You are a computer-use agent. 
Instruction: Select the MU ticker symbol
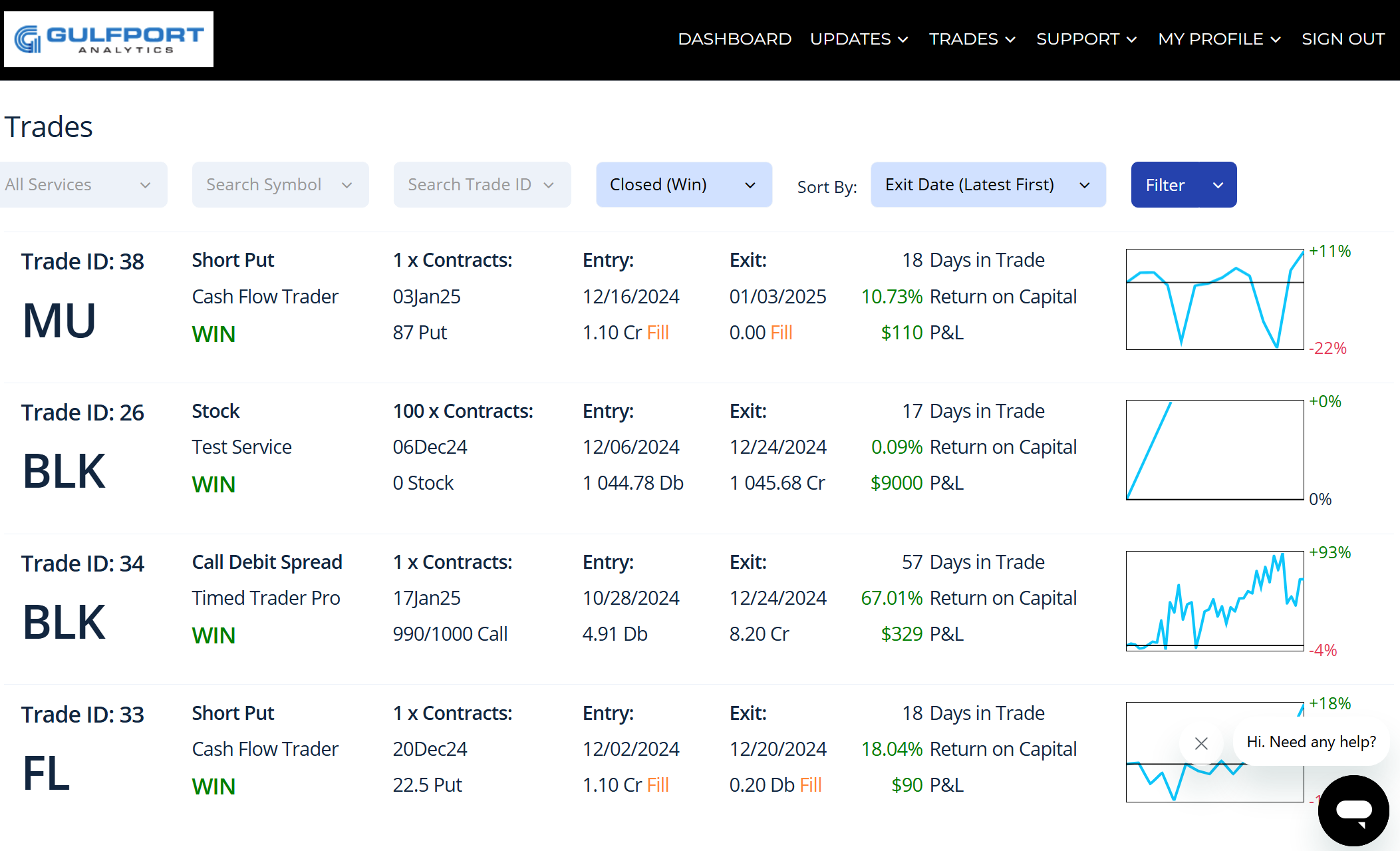[x=59, y=321]
